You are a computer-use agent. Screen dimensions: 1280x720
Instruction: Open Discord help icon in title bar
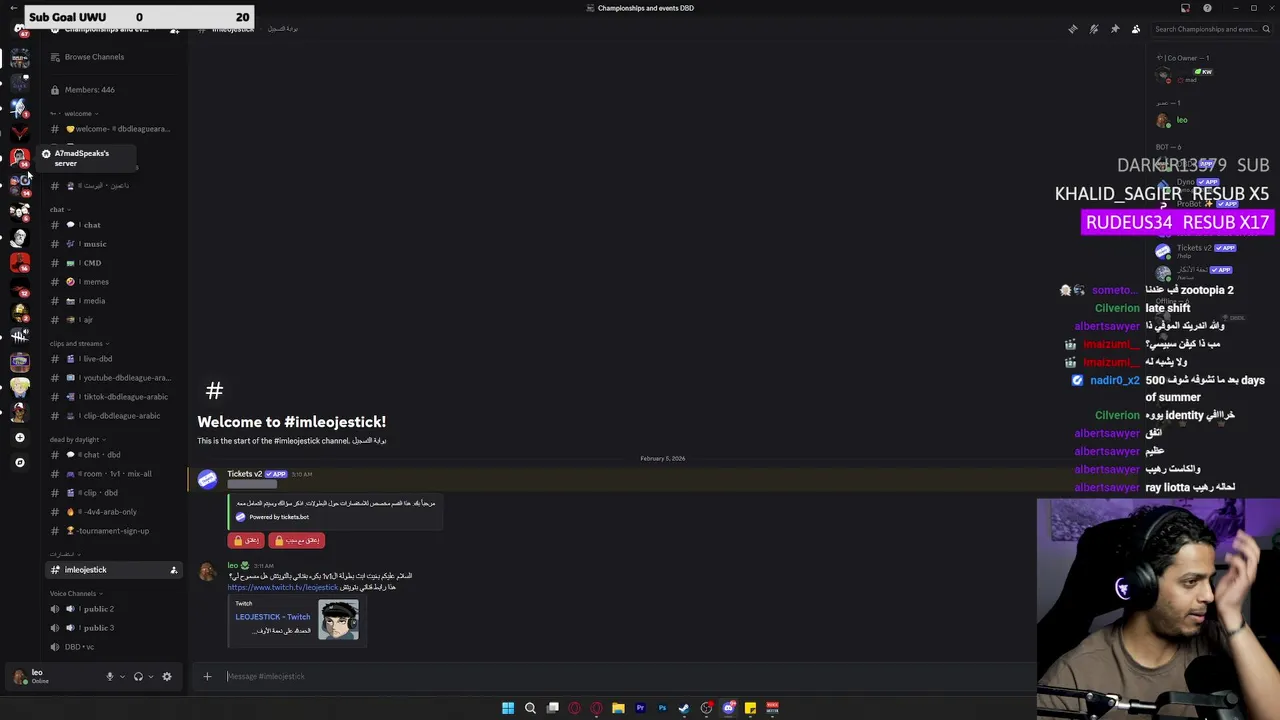(x=1207, y=8)
